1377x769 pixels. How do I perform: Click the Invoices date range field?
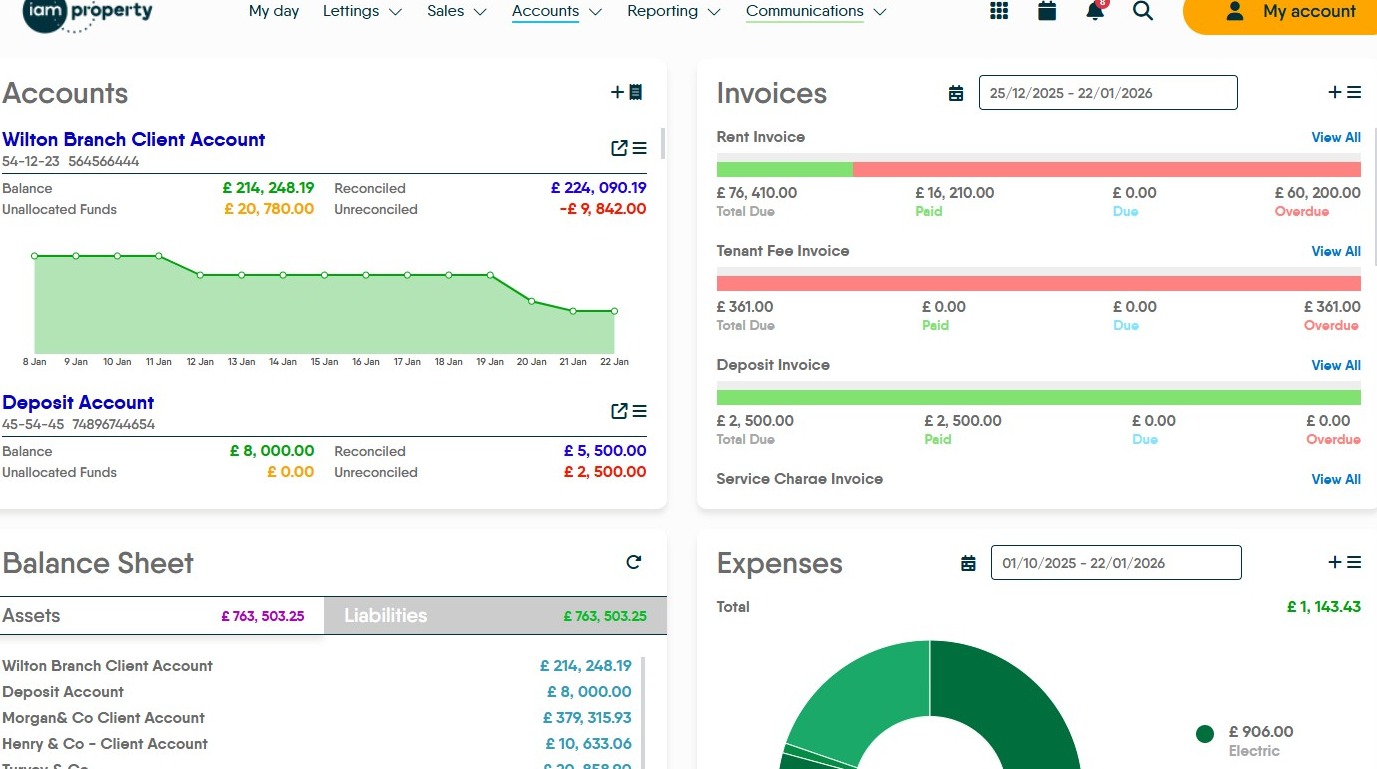click(1108, 93)
